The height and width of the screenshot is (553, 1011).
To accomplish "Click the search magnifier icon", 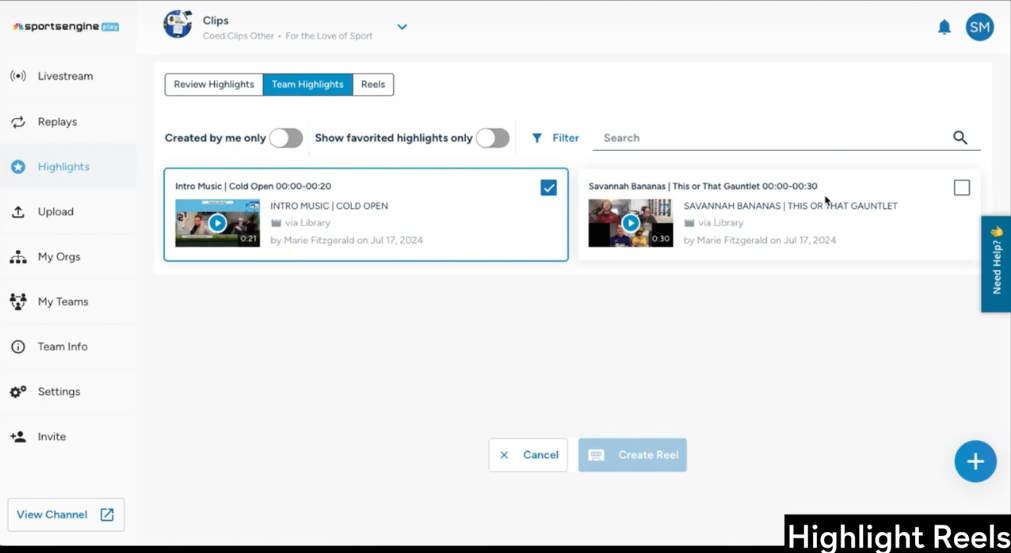I will (x=960, y=138).
